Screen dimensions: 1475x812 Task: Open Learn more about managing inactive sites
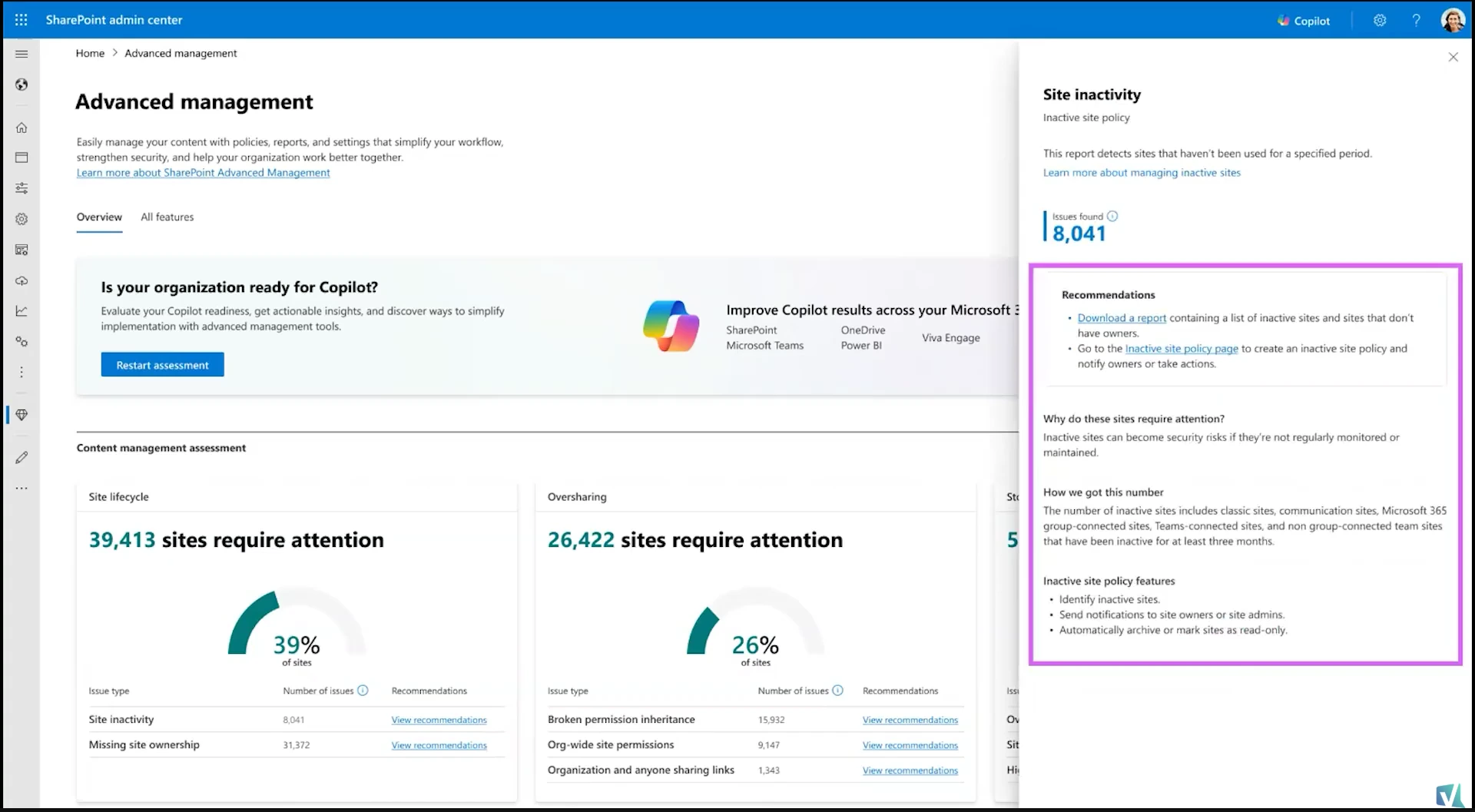pos(1142,173)
